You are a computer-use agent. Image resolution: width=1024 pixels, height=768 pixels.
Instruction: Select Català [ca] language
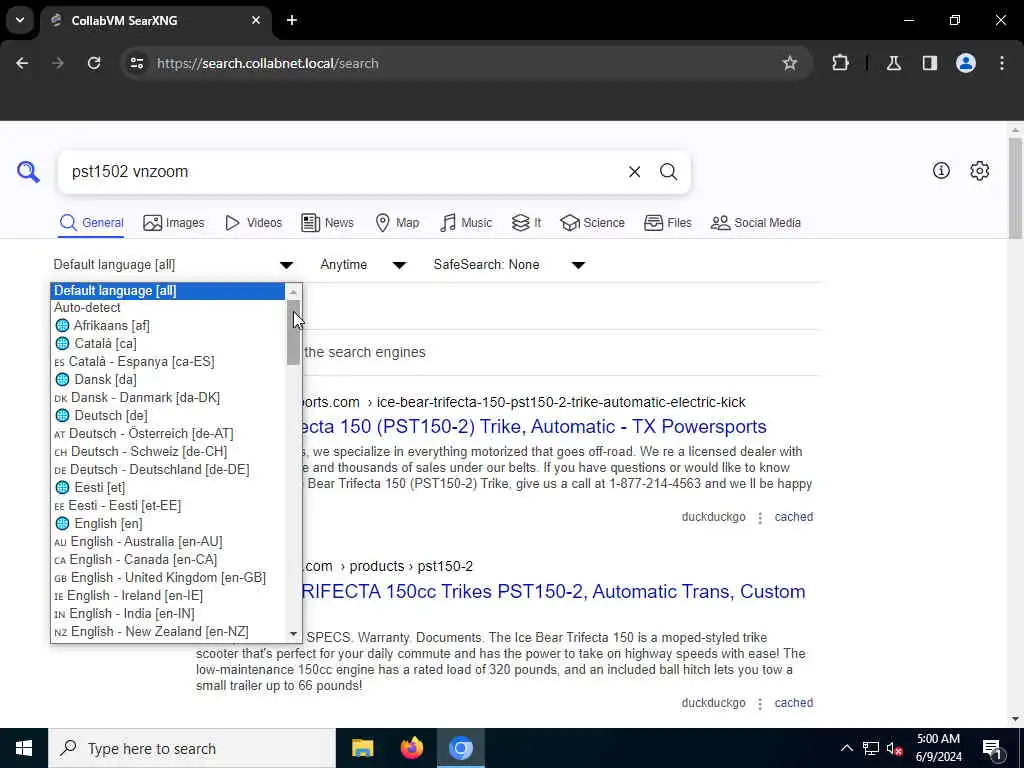[168, 344]
